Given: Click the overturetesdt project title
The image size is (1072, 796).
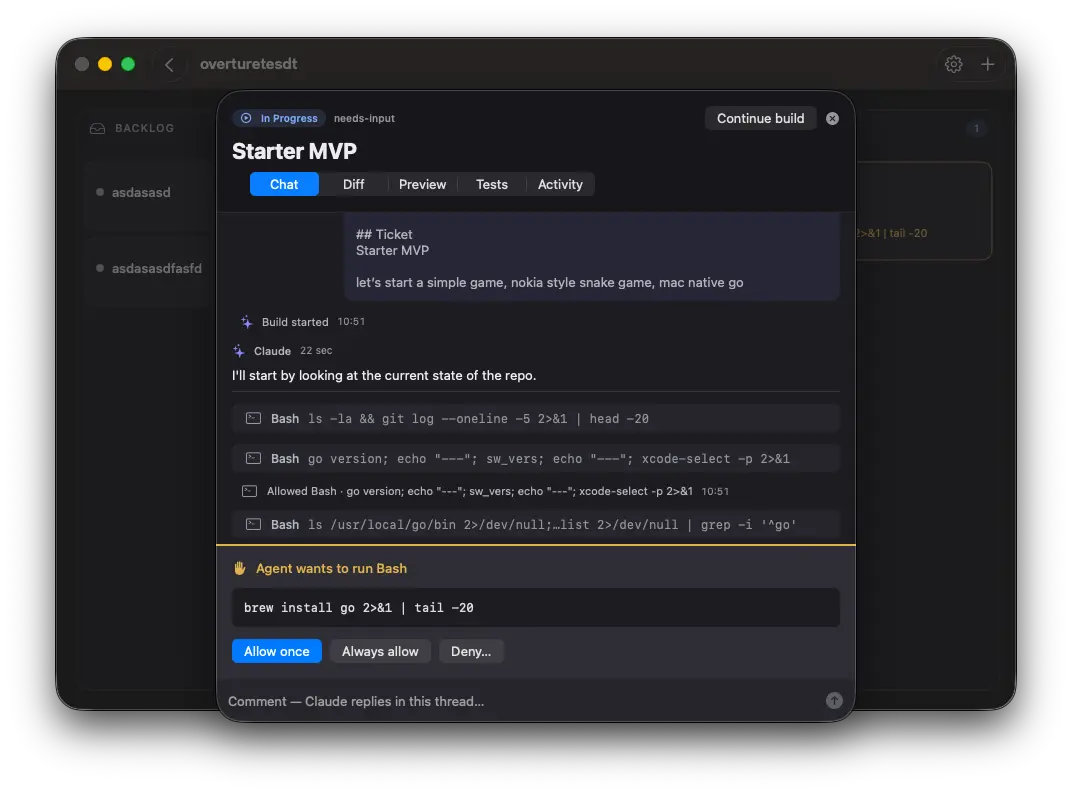Looking at the screenshot, I should tap(248, 64).
